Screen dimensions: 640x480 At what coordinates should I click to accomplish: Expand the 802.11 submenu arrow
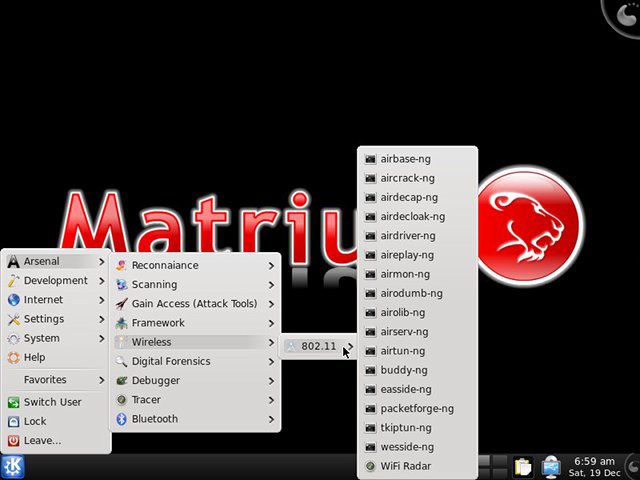click(x=351, y=346)
